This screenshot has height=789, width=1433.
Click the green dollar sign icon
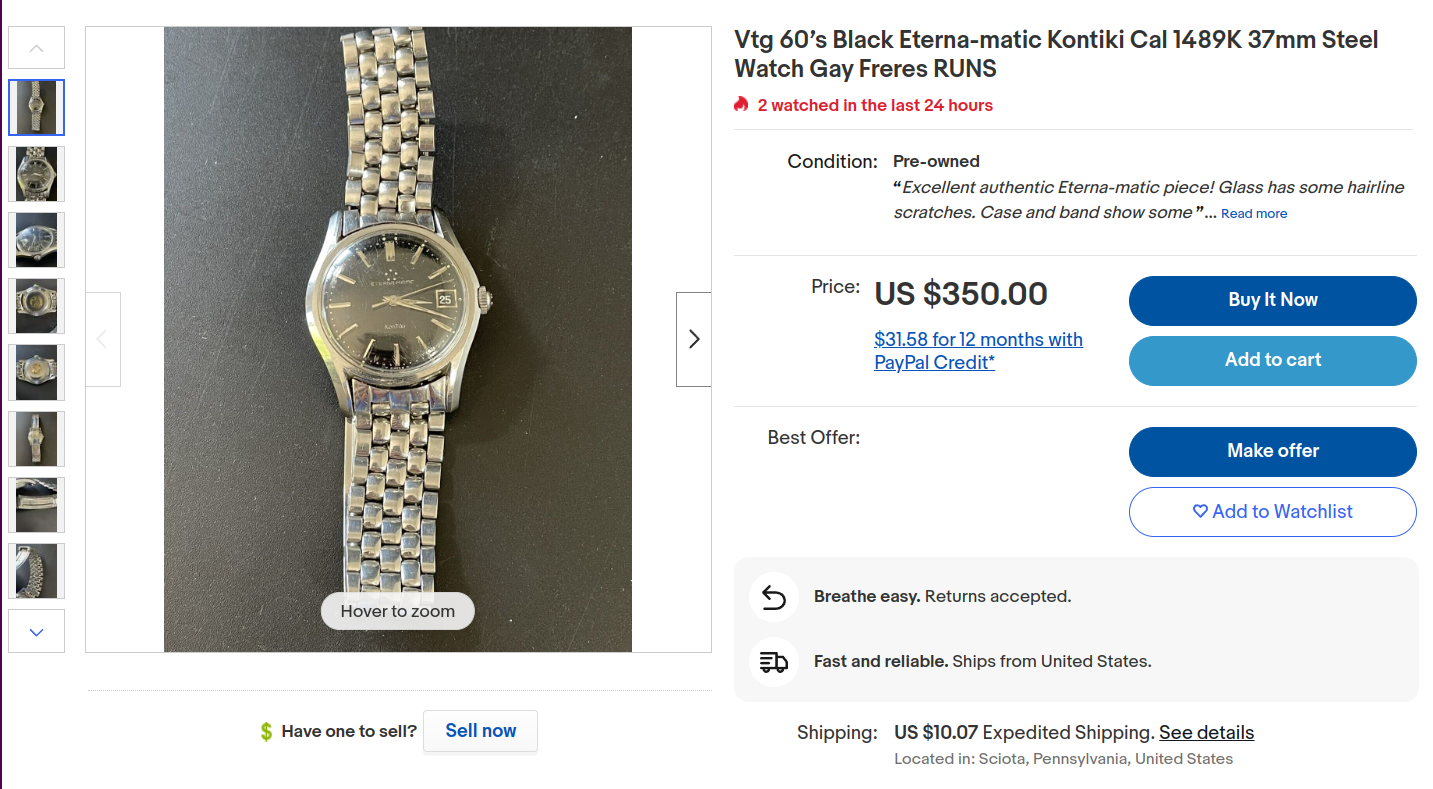point(266,732)
